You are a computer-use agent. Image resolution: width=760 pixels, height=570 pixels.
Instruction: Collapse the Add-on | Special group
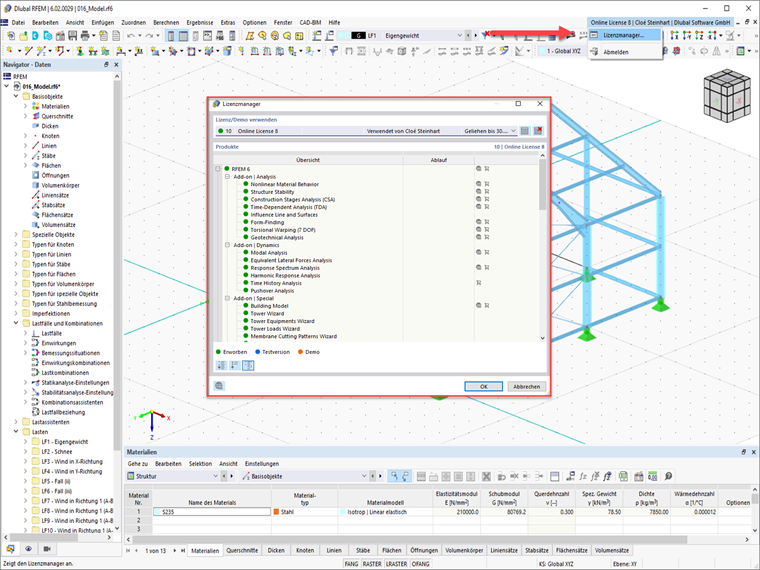(227, 298)
